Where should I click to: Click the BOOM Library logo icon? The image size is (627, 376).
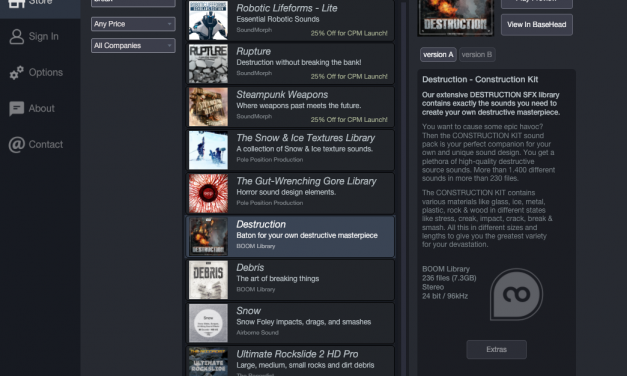pyautogui.click(x=516, y=294)
